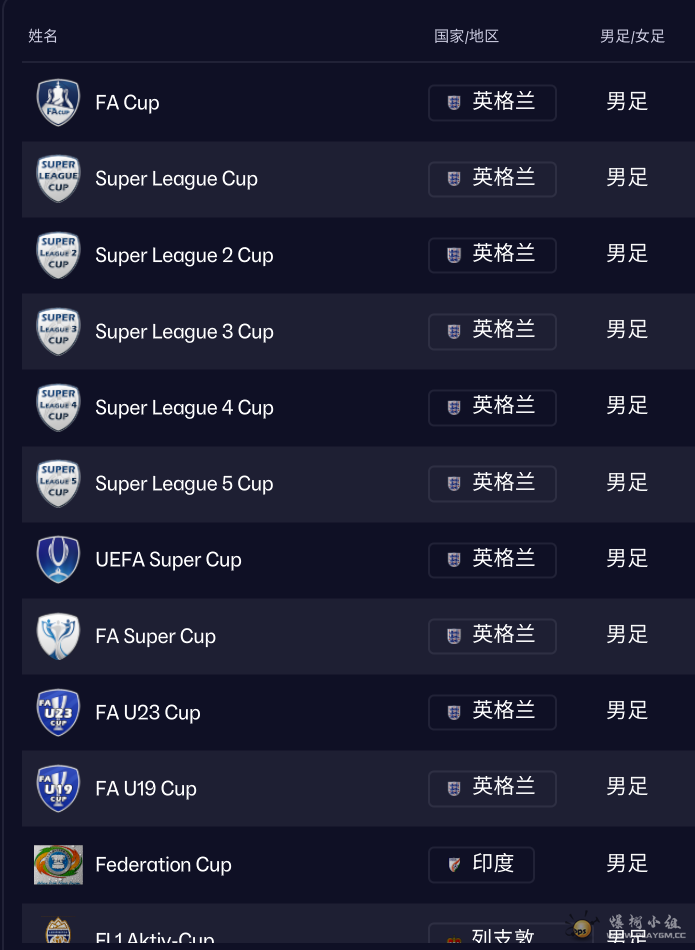Open the FA Super Cup name link

click(155, 636)
